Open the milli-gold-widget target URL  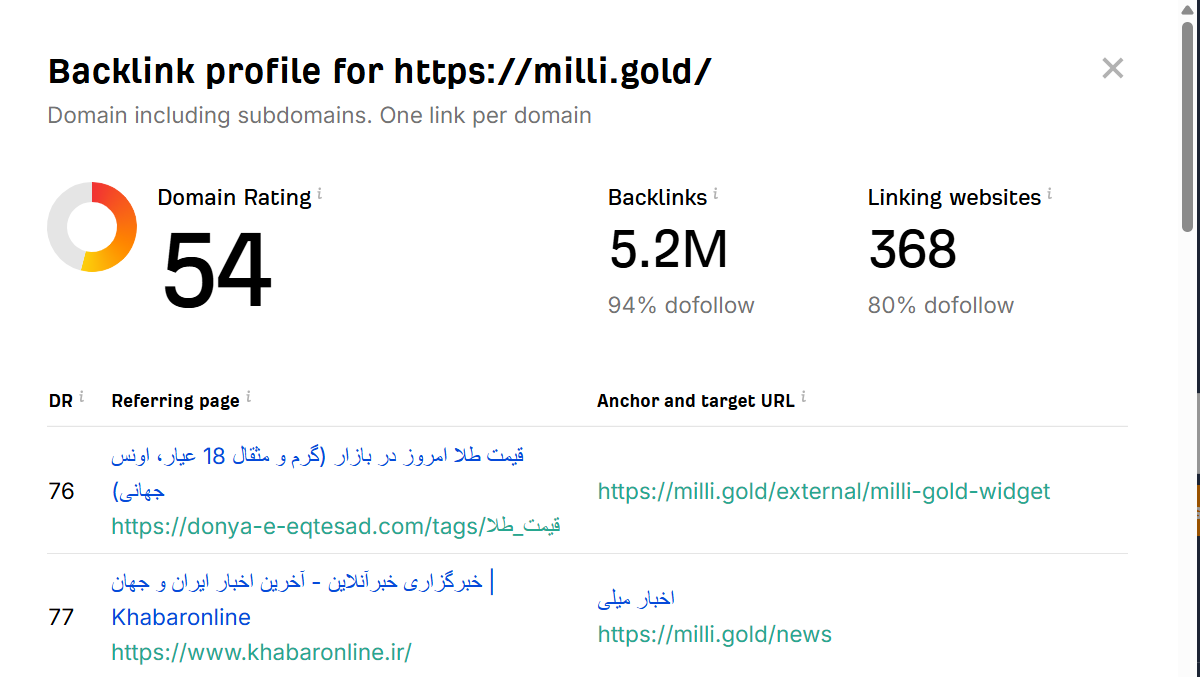pos(824,491)
